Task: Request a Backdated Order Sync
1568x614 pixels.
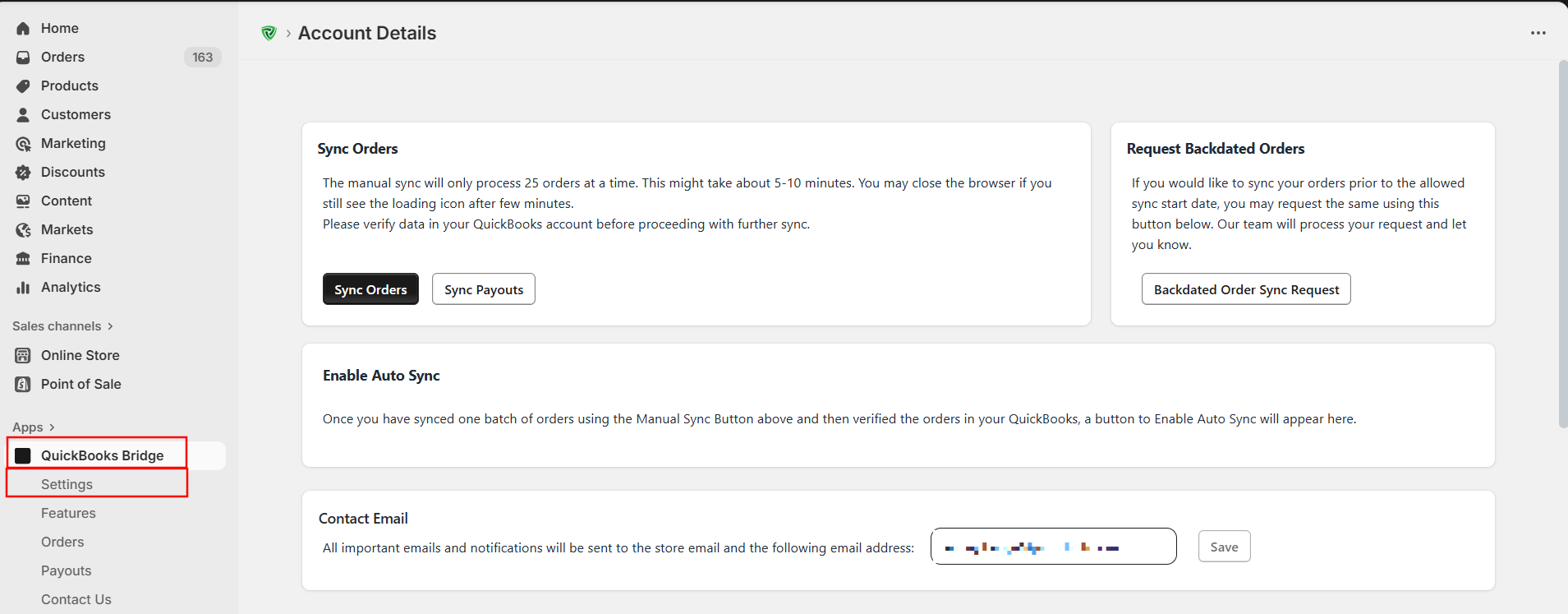Action: pos(1245,289)
